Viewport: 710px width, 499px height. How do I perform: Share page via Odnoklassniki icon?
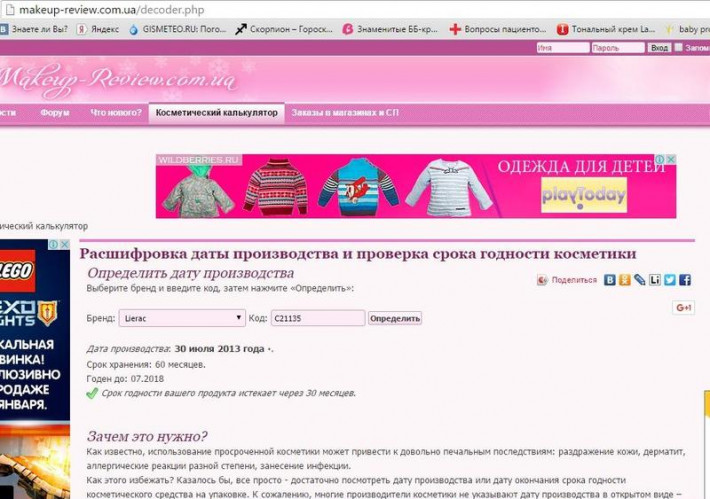pos(625,280)
